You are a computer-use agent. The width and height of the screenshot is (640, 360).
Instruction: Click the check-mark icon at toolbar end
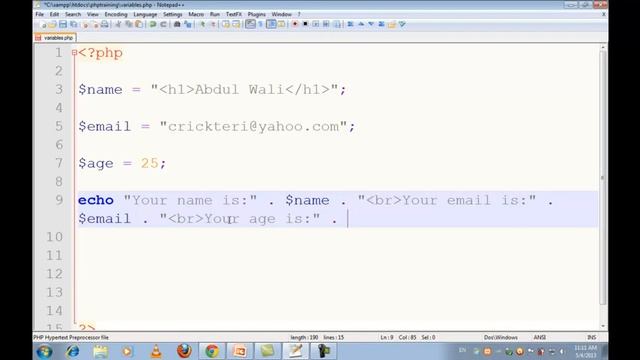pos(402,24)
